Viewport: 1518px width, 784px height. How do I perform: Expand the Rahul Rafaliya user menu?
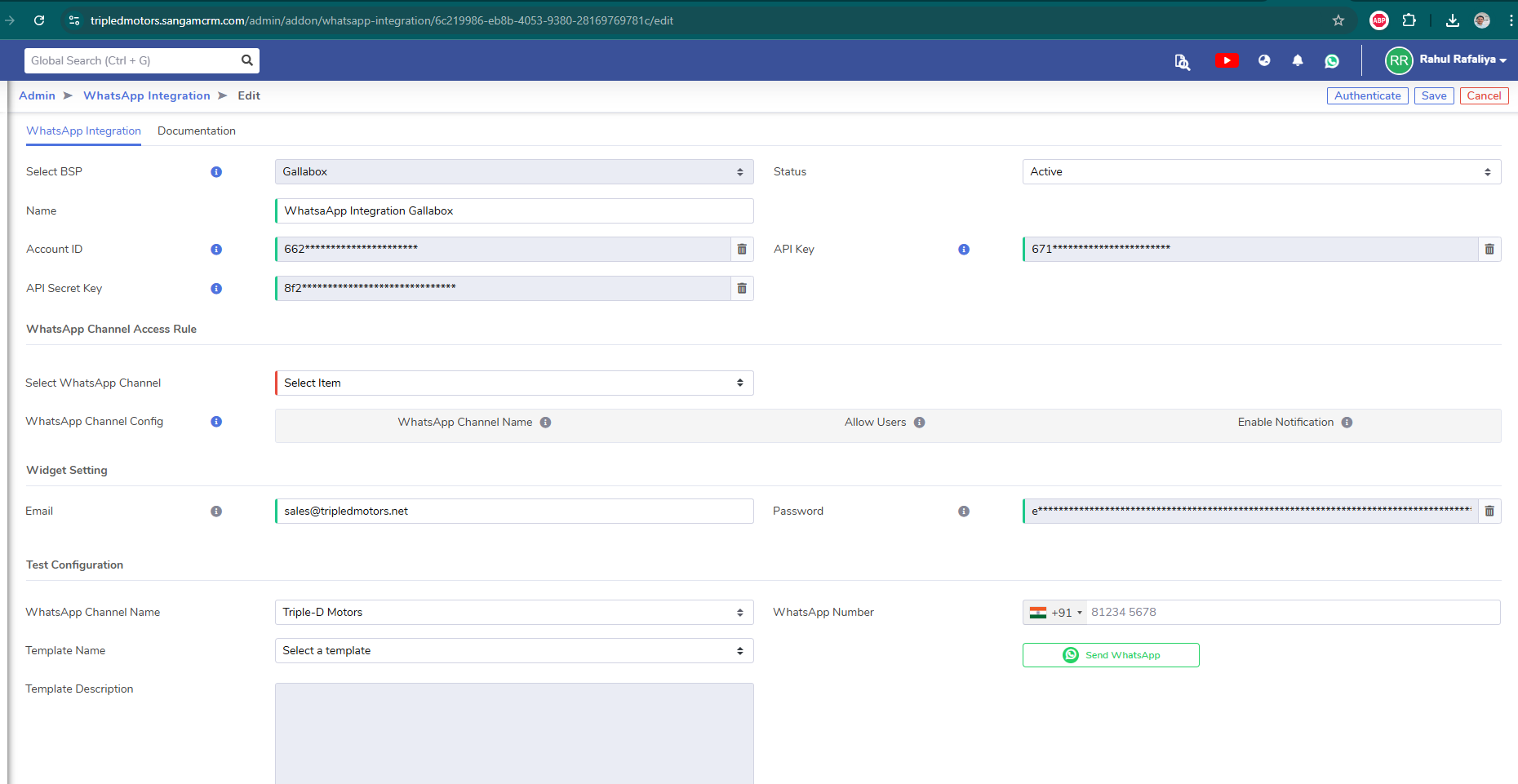[x=1463, y=60]
